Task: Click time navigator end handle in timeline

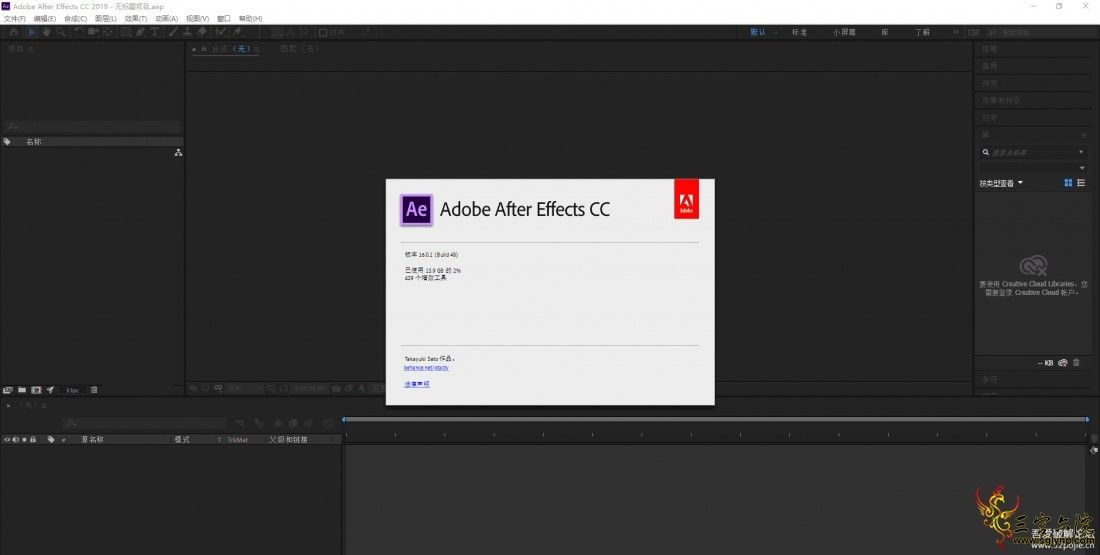Action: point(1087,420)
